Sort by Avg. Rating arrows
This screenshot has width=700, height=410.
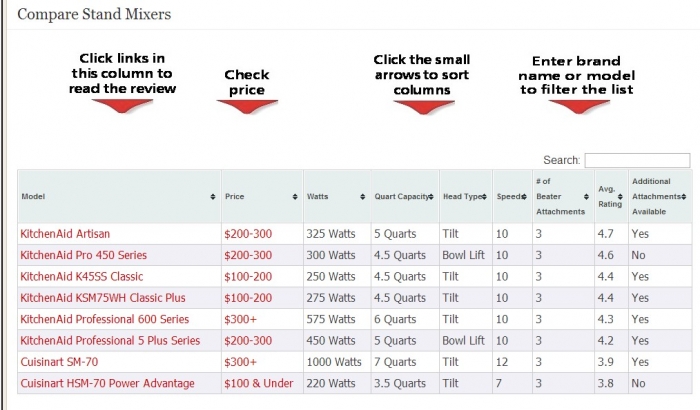coord(620,197)
